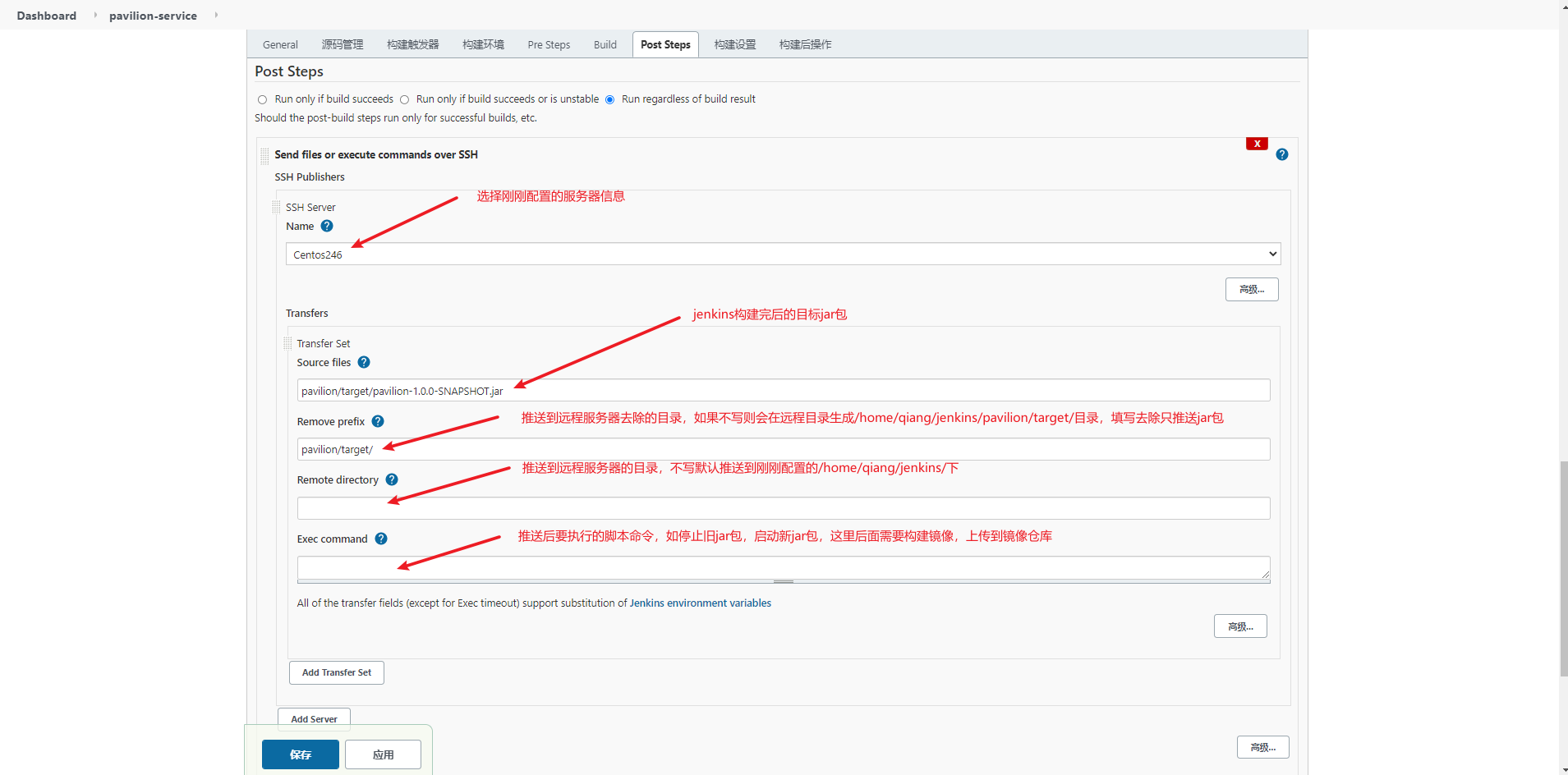This screenshot has width=1568, height=775.
Task: Open help for Exec command
Action: click(381, 539)
